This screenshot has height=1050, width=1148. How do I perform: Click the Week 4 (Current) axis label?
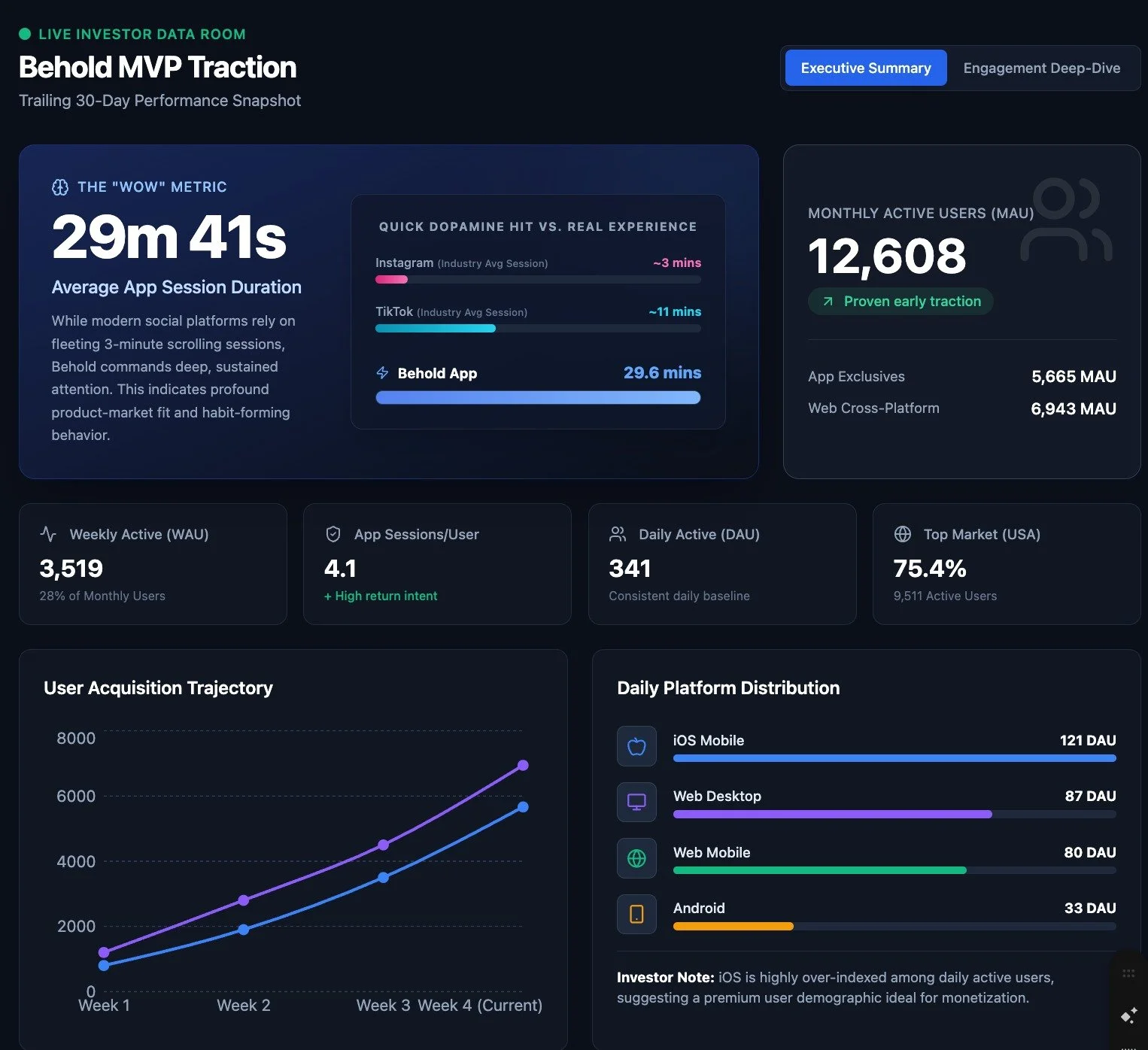coord(480,1006)
